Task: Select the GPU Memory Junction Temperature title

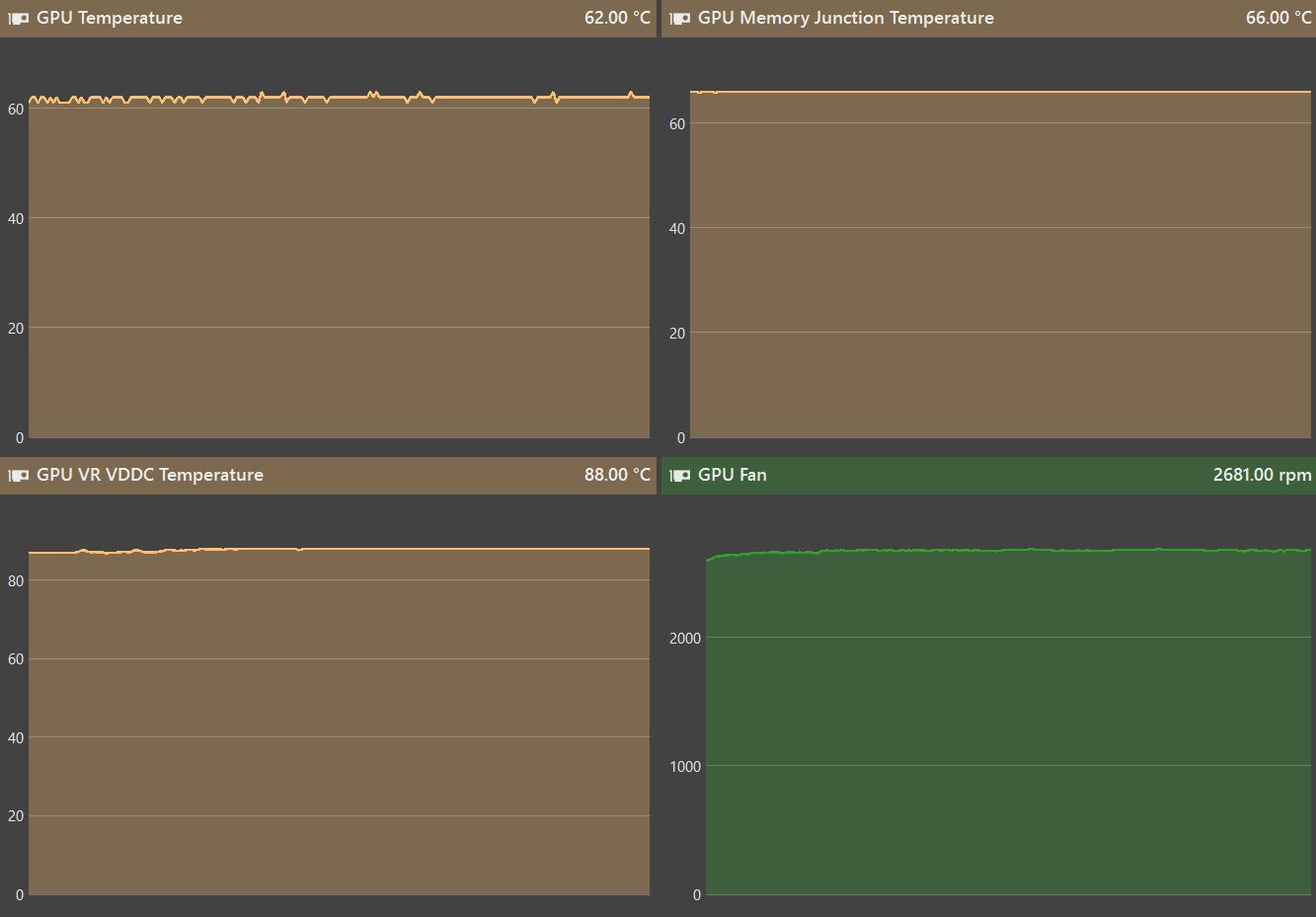Action: [845, 18]
